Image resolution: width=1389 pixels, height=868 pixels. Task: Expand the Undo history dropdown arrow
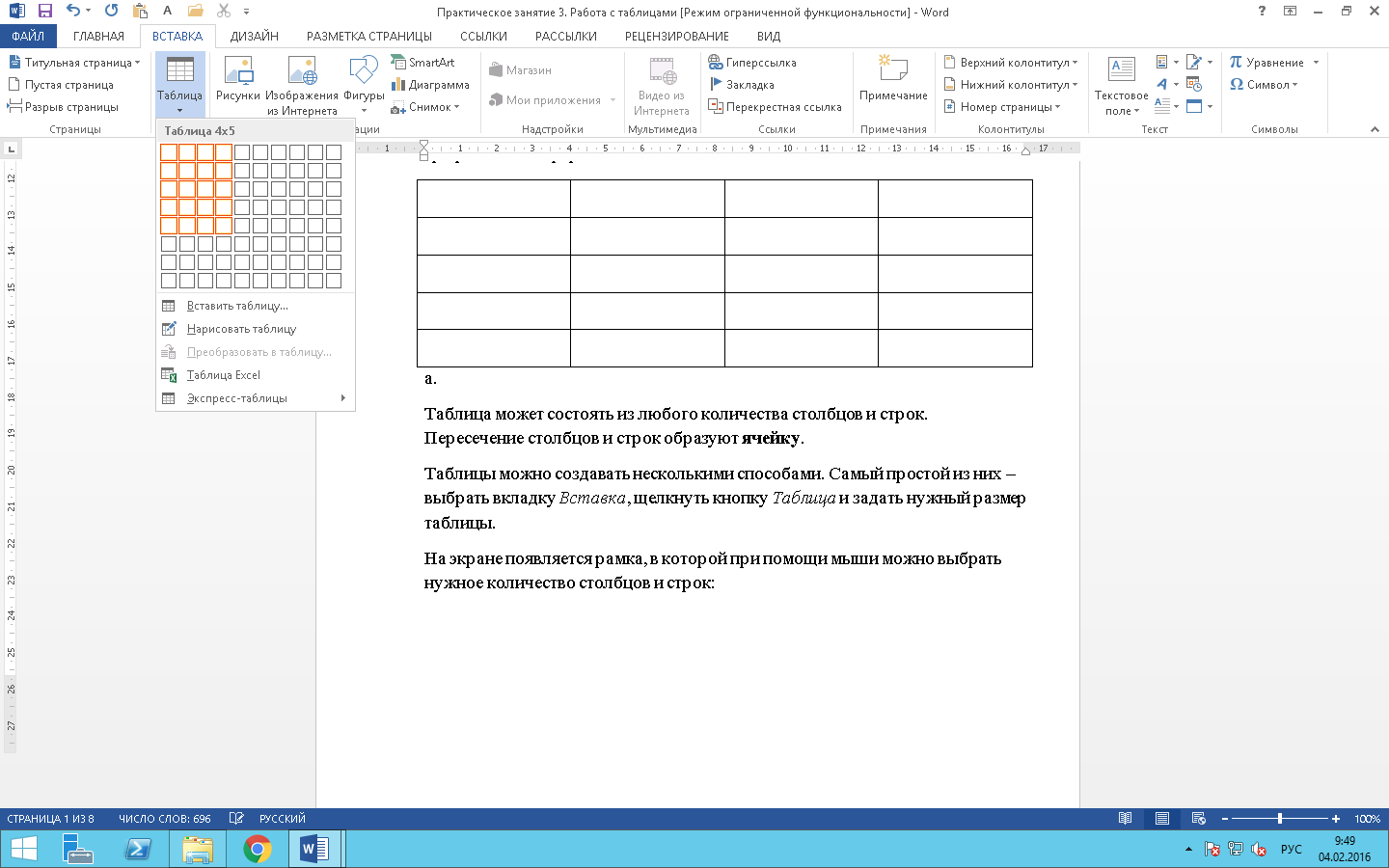(88, 12)
